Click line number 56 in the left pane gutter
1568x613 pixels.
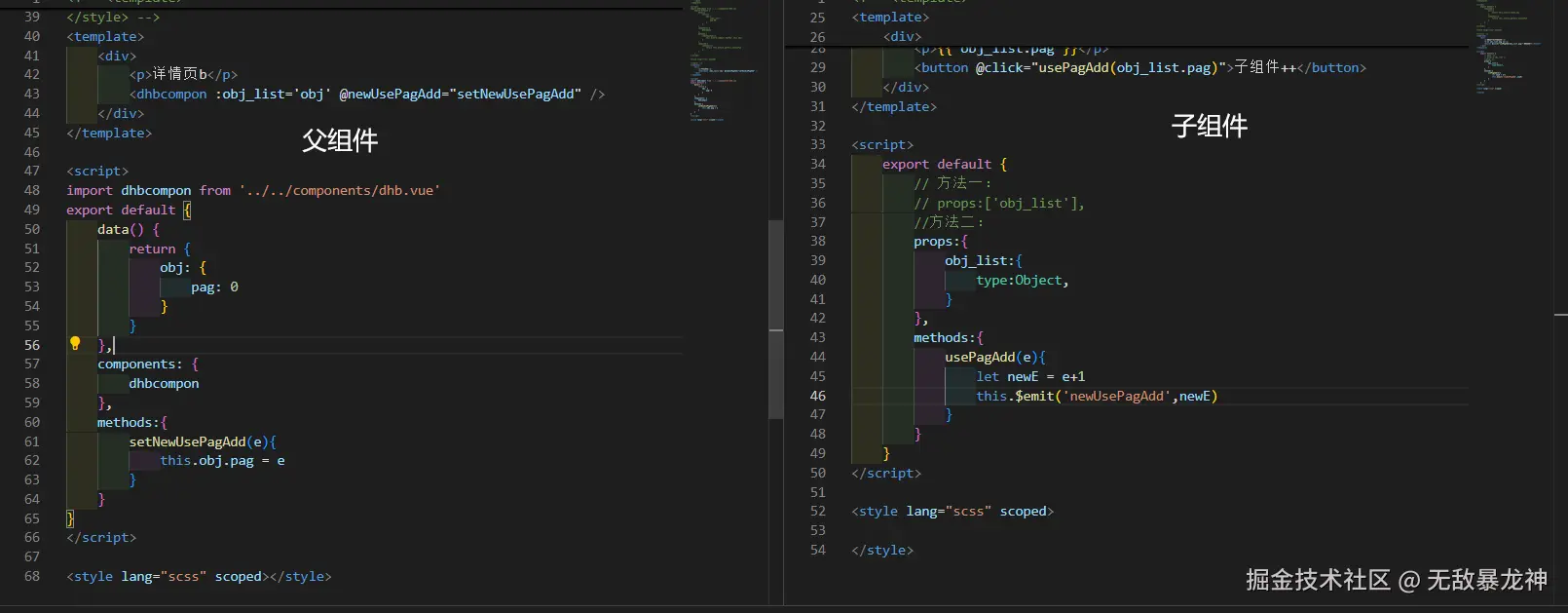tap(32, 345)
